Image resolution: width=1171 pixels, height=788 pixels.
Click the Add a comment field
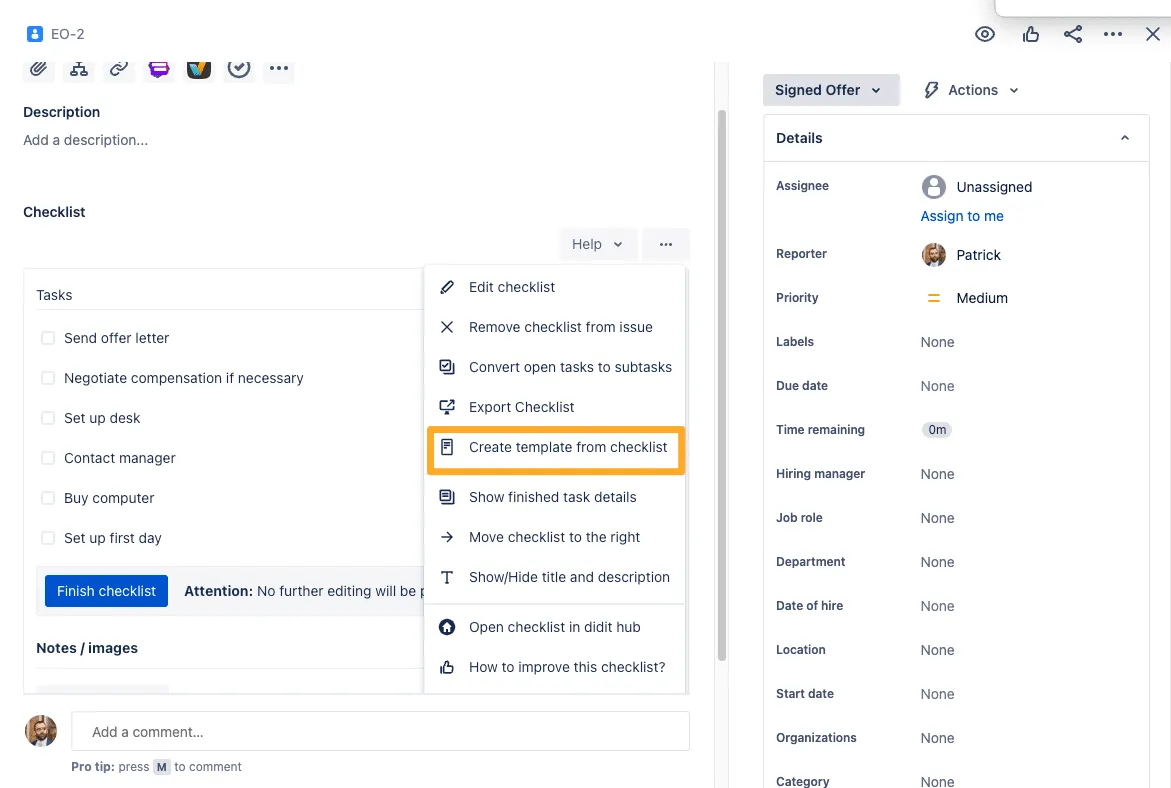pos(380,731)
